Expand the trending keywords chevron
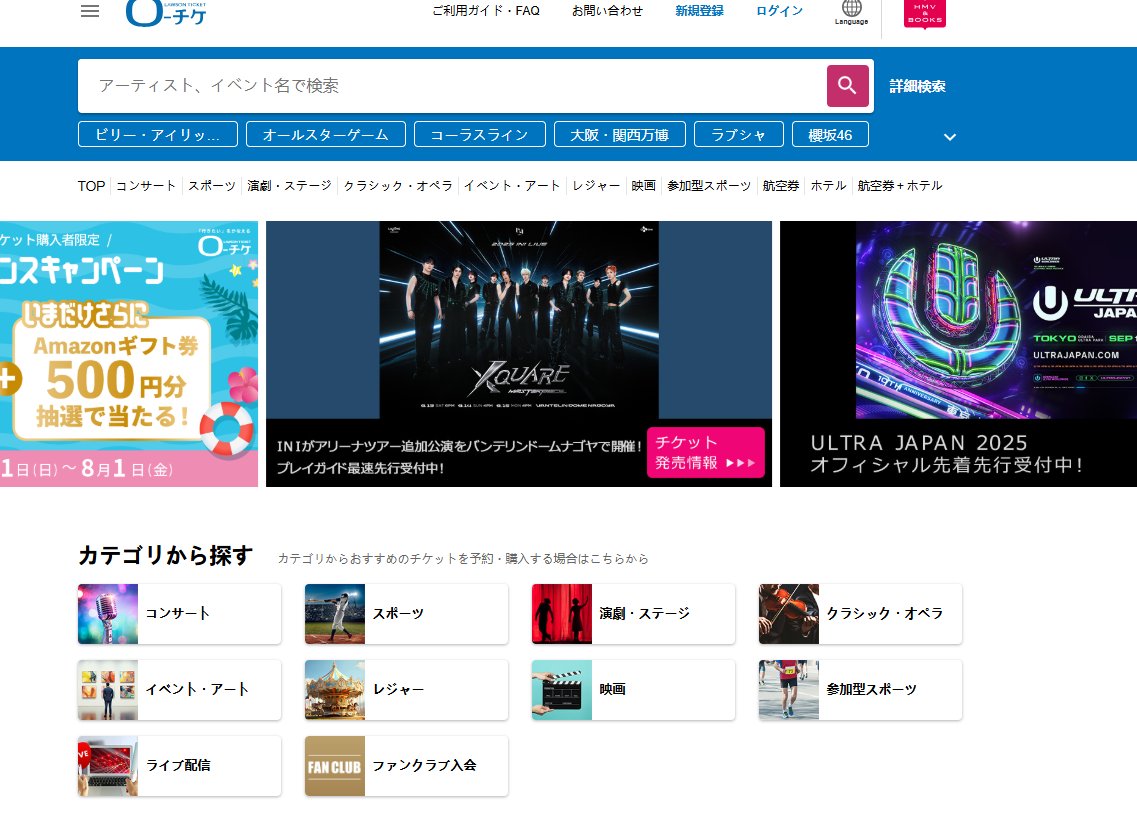Image resolution: width=1137 pixels, height=820 pixels. point(950,136)
